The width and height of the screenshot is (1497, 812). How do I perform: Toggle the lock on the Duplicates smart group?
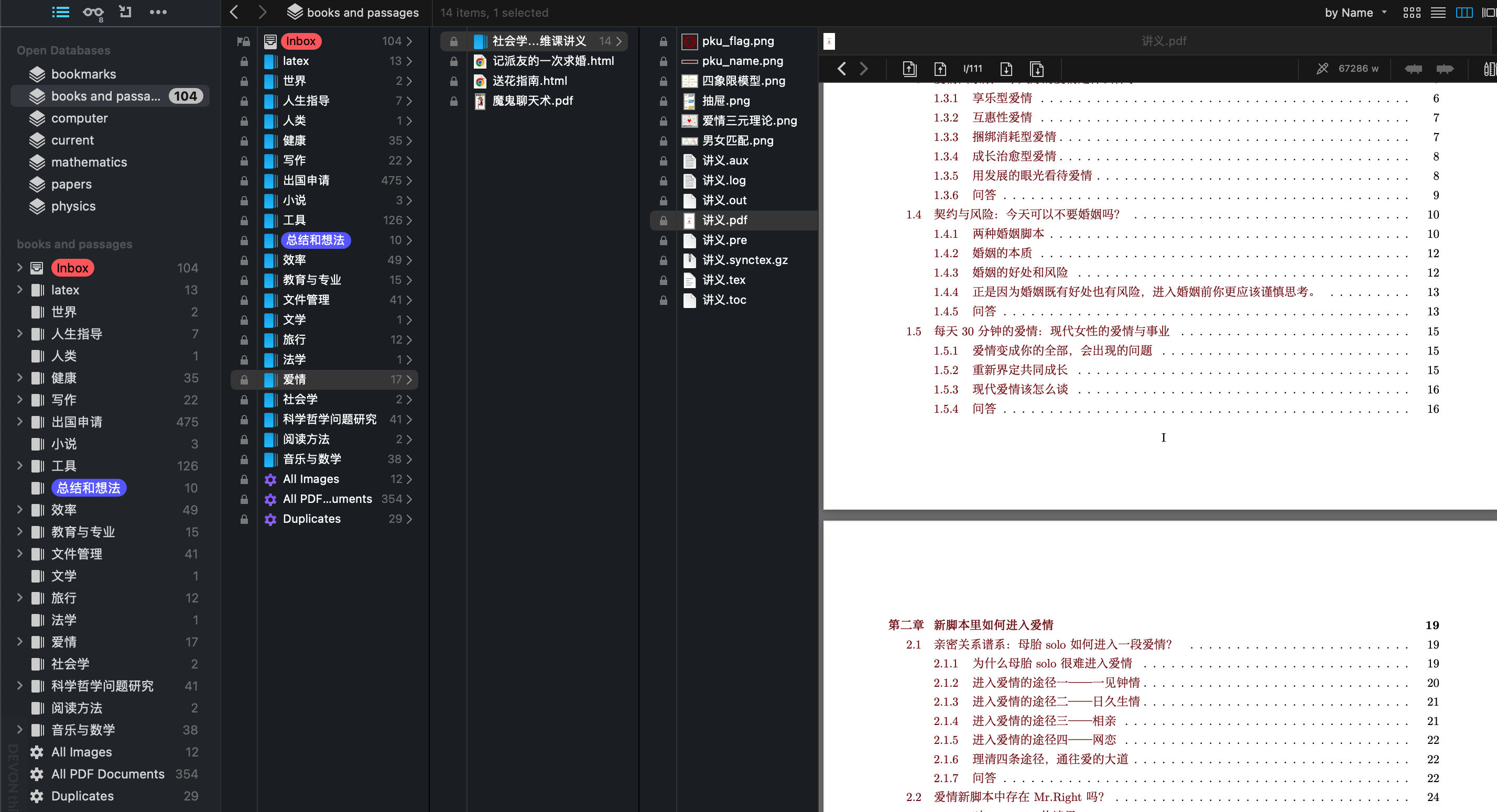tap(244, 519)
